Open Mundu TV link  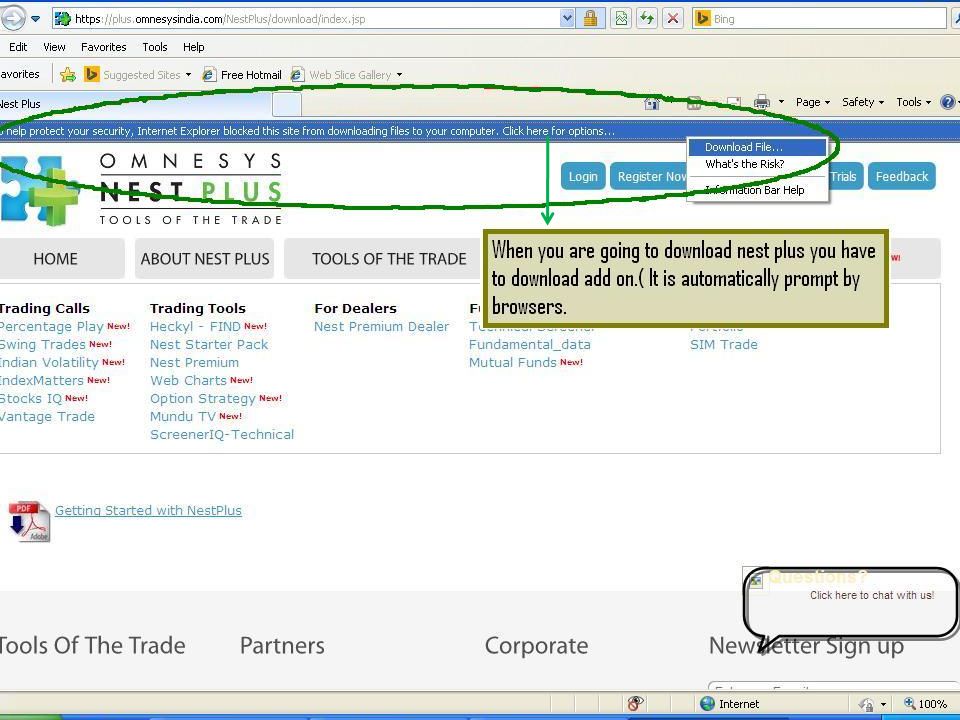pos(183,416)
